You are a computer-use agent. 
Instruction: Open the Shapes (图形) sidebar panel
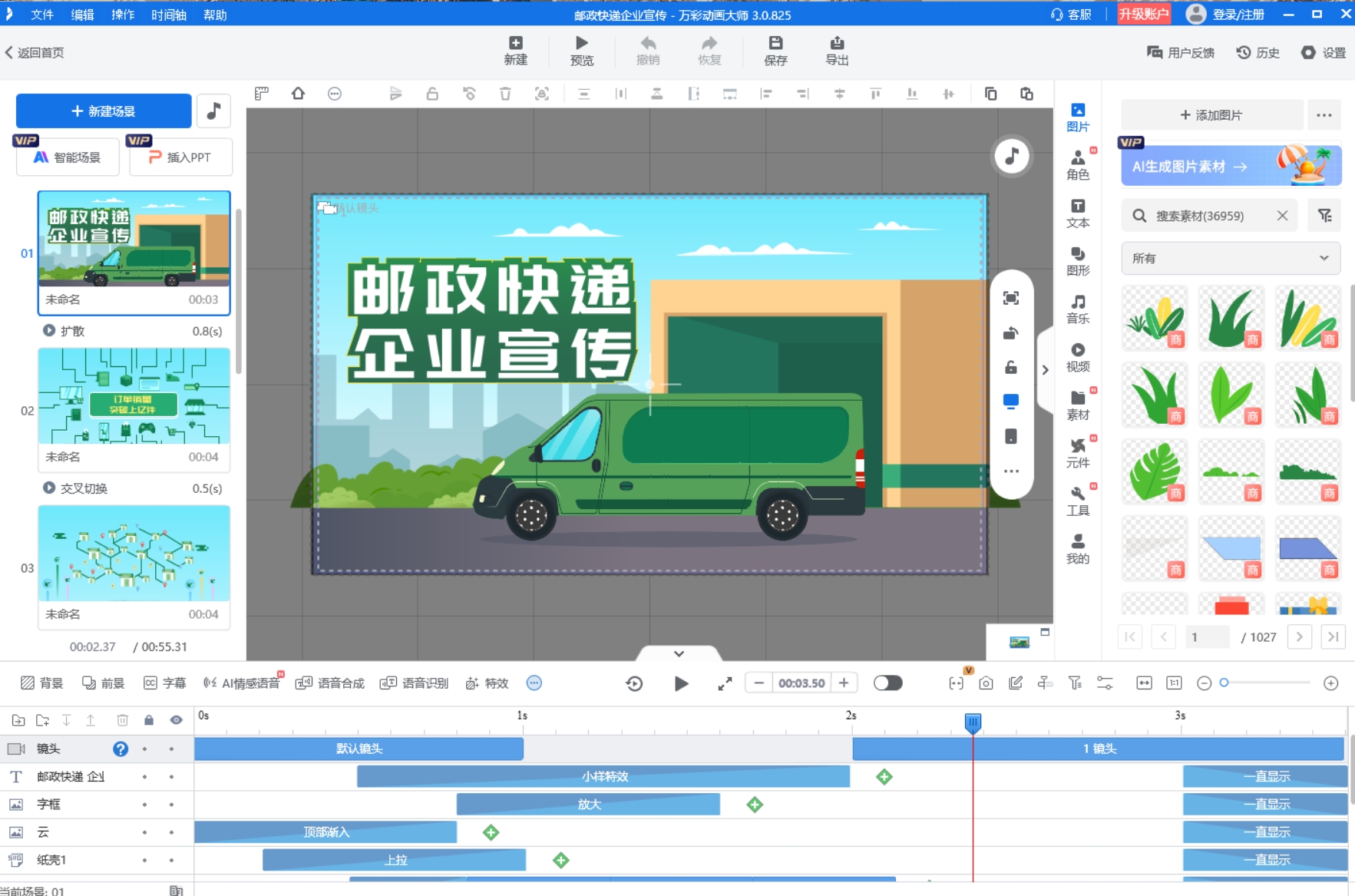click(x=1077, y=261)
